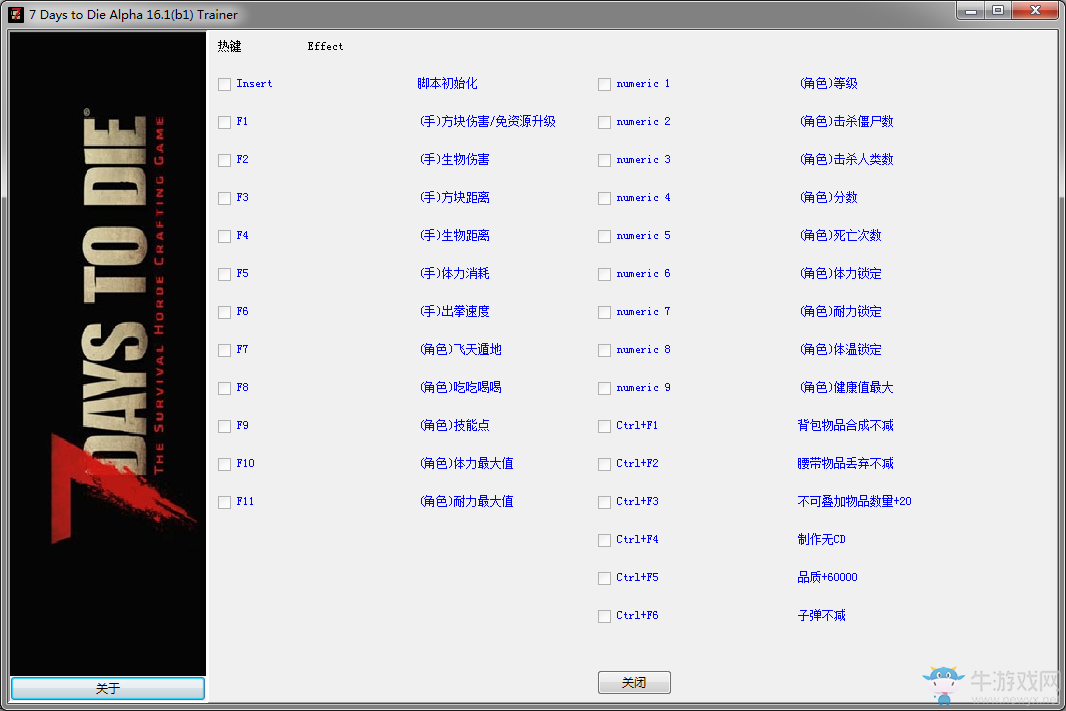1066x711 pixels.
Task: Toggle the numeric 4 checkbox
Action: pos(604,198)
